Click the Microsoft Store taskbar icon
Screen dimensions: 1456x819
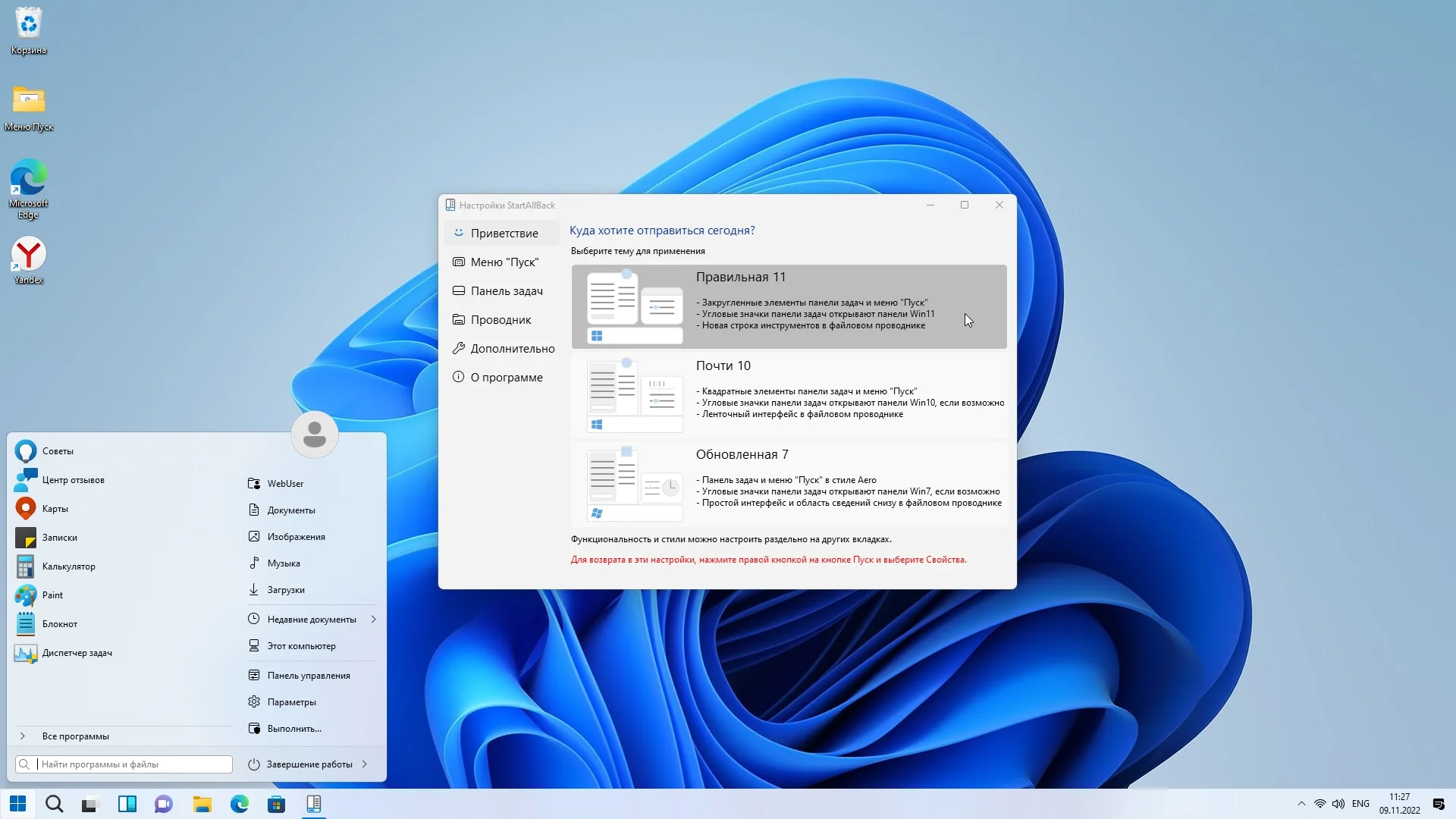[x=276, y=804]
